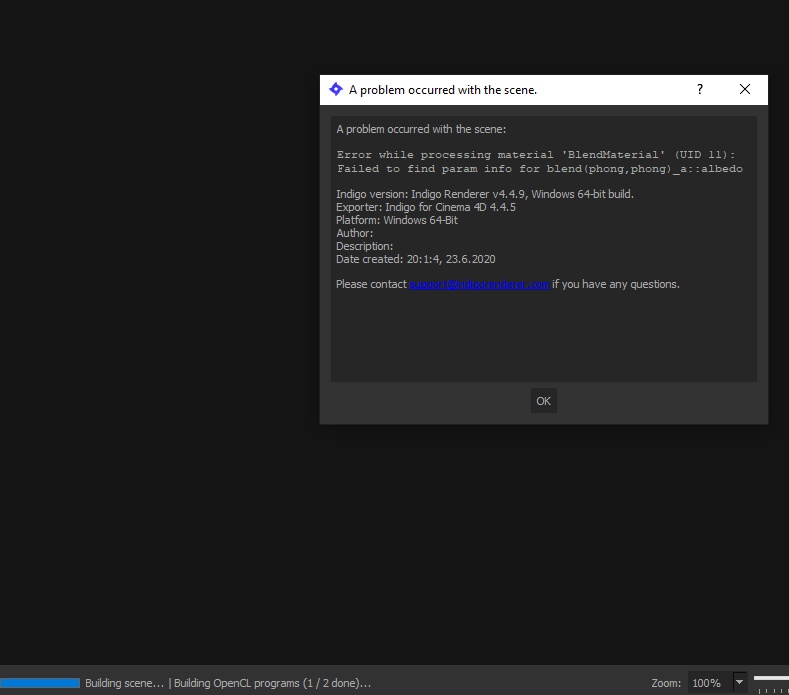The image size is (789, 695).
Task: Click the 'Zoom:' label in status bar
Action: tap(666, 683)
